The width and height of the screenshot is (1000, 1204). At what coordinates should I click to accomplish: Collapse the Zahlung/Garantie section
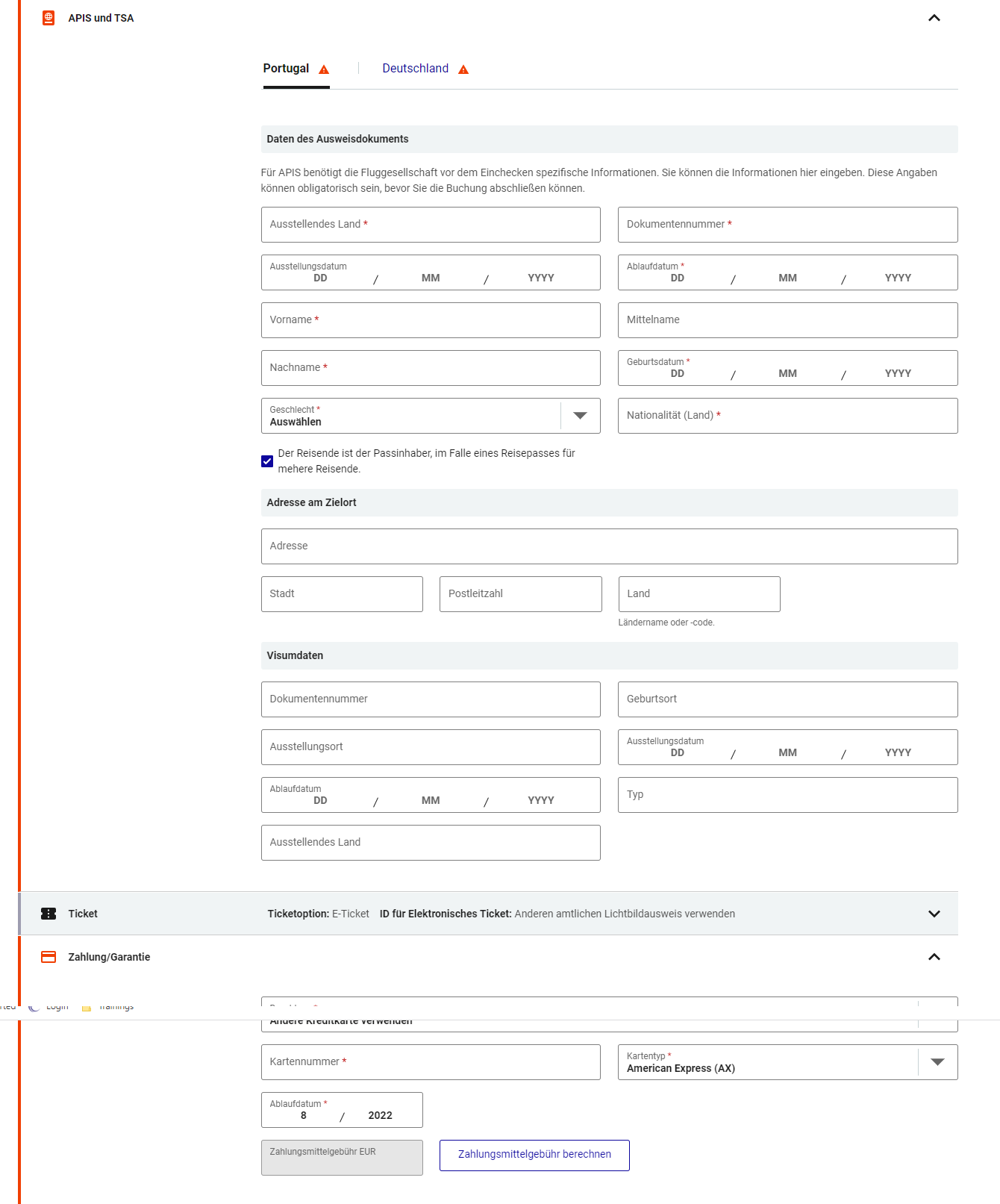tap(934, 957)
